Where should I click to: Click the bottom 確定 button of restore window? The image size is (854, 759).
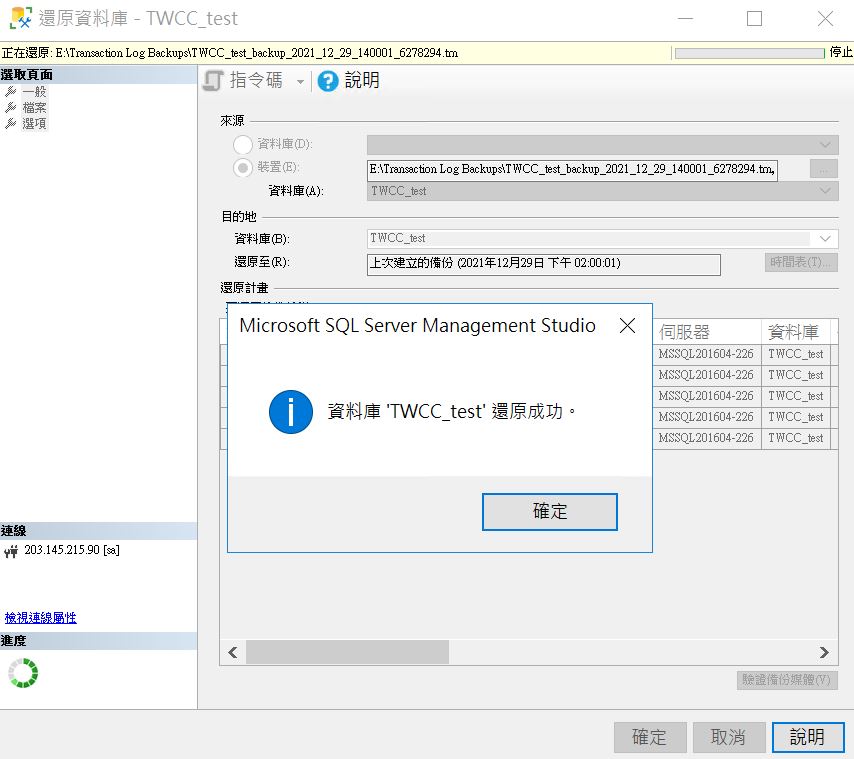(650, 737)
